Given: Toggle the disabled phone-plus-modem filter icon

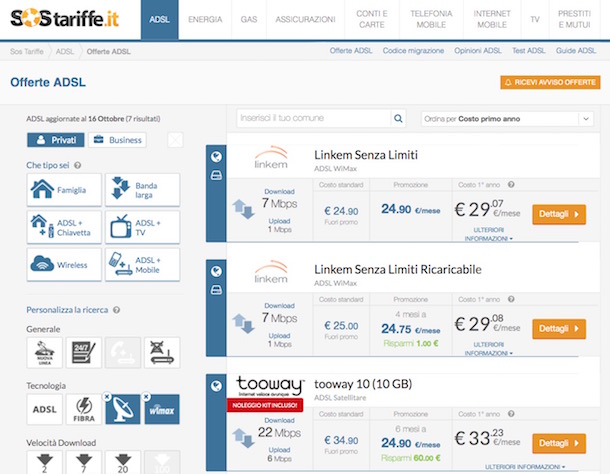Looking at the screenshot, I should coord(123,353).
